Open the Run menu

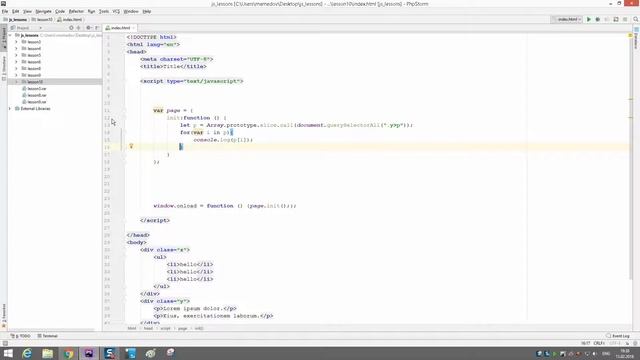point(91,11)
